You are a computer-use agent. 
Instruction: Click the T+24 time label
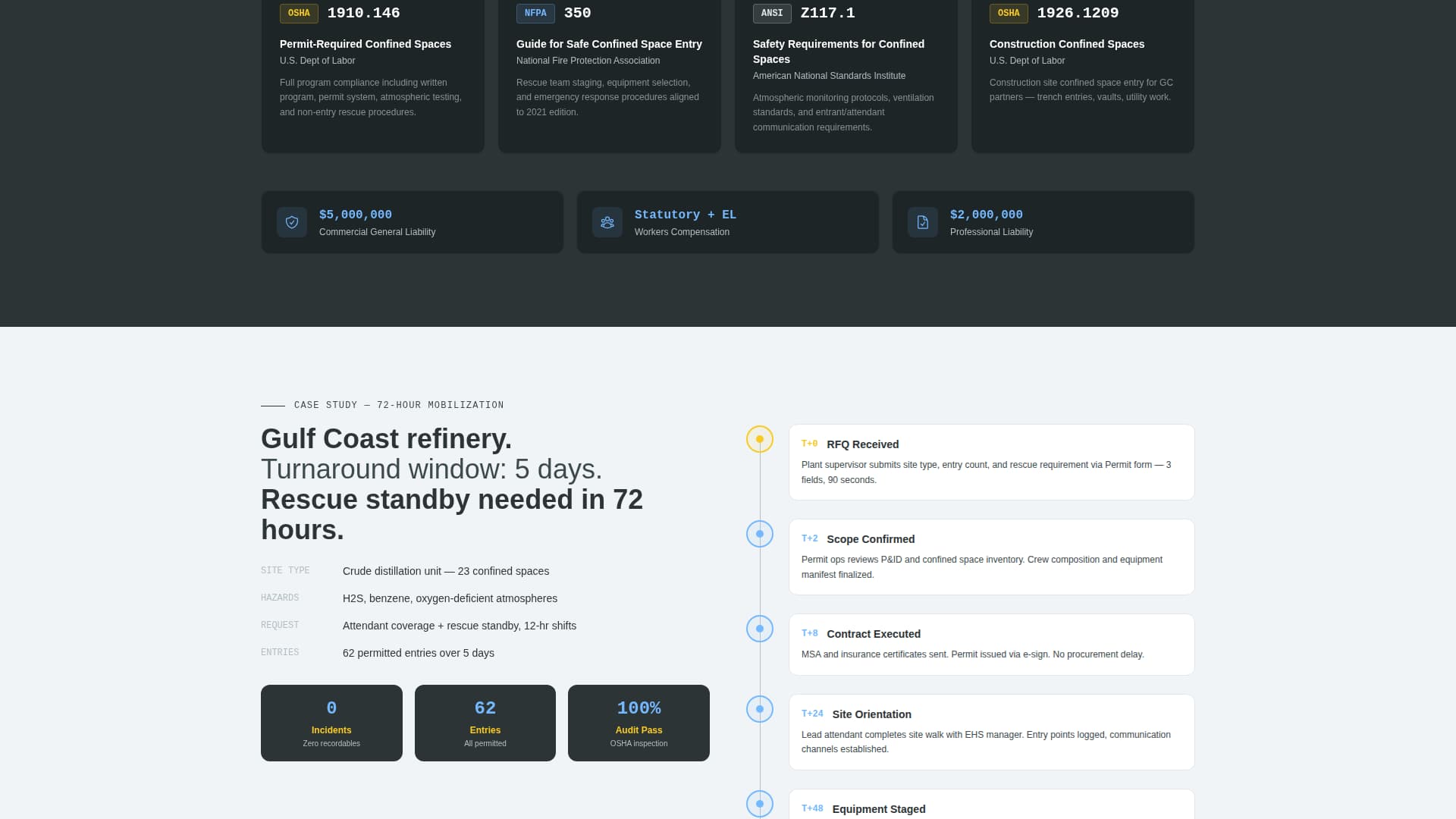(812, 714)
